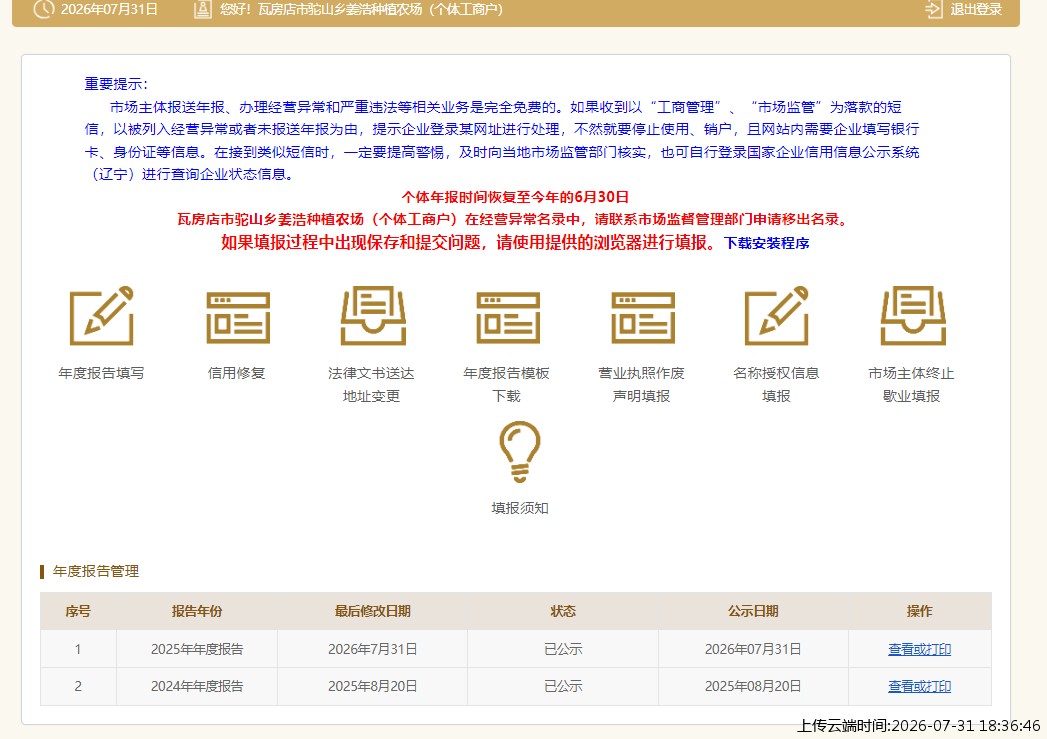Click the 公示日期 column header

pyautogui.click(x=753, y=611)
